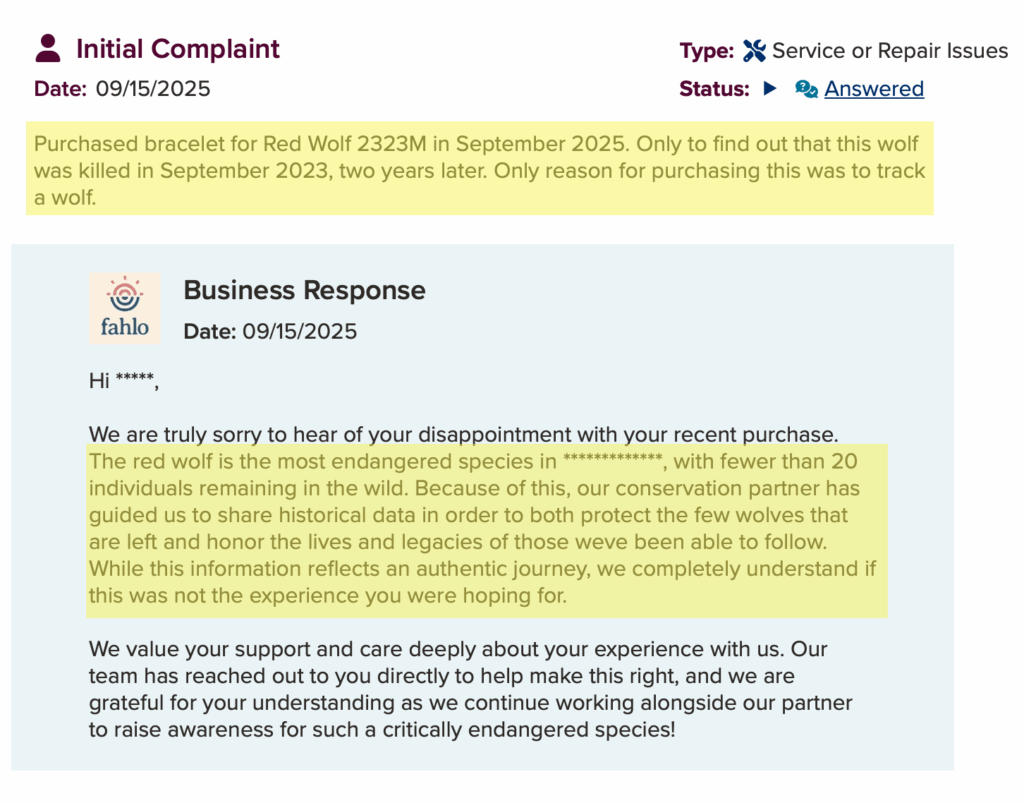Click the "Service or Repair Issues" type text
Screen dimensions: 1024x803
coord(890,50)
